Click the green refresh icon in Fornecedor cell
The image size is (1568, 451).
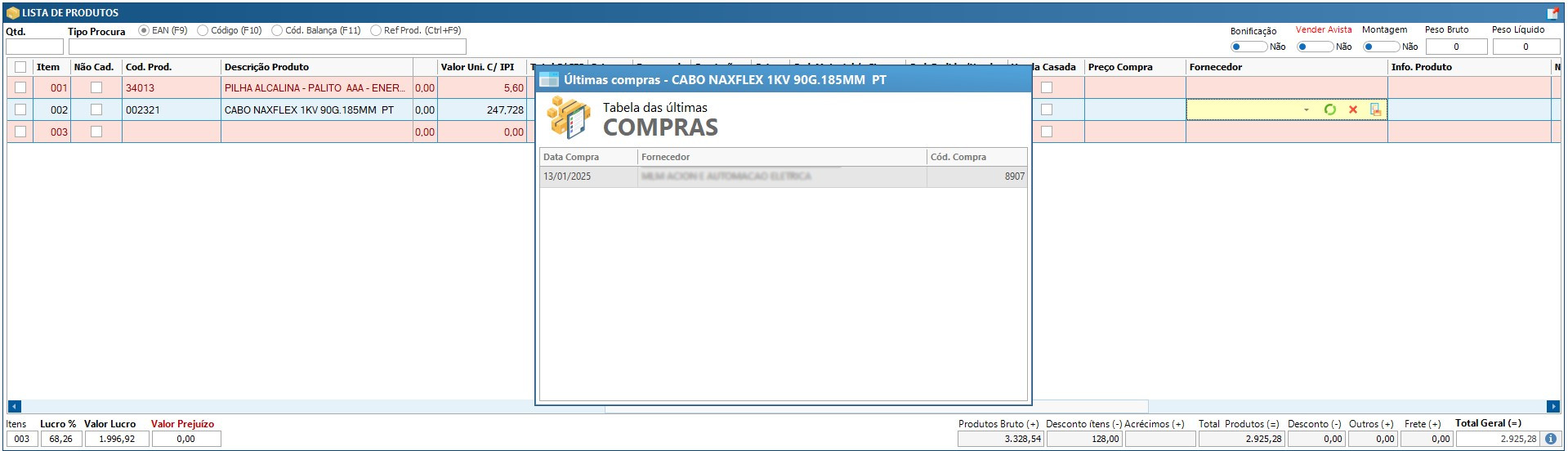point(1329,109)
